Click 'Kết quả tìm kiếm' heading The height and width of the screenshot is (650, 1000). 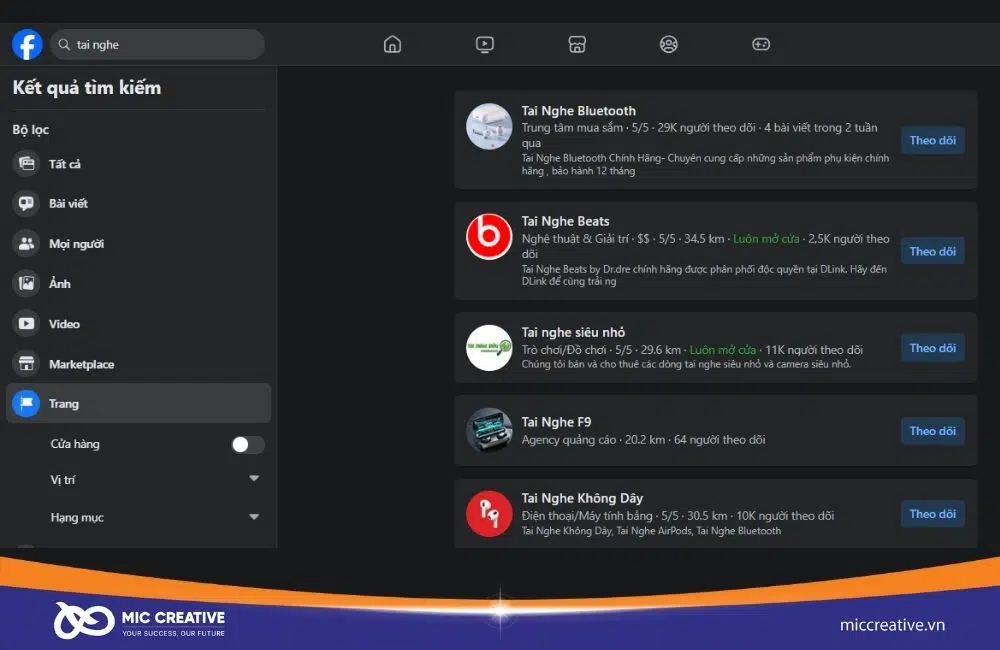tap(87, 88)
